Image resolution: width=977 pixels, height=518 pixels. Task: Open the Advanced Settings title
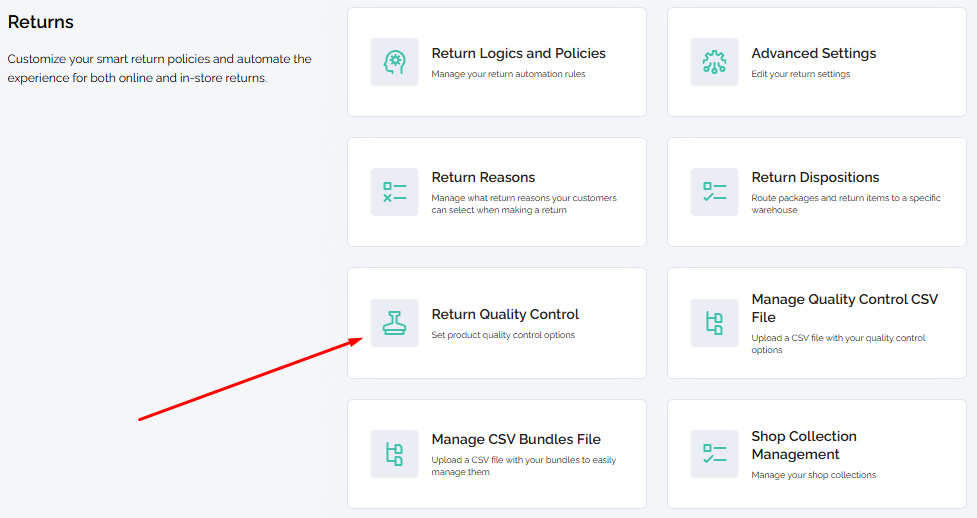point(814,54)
